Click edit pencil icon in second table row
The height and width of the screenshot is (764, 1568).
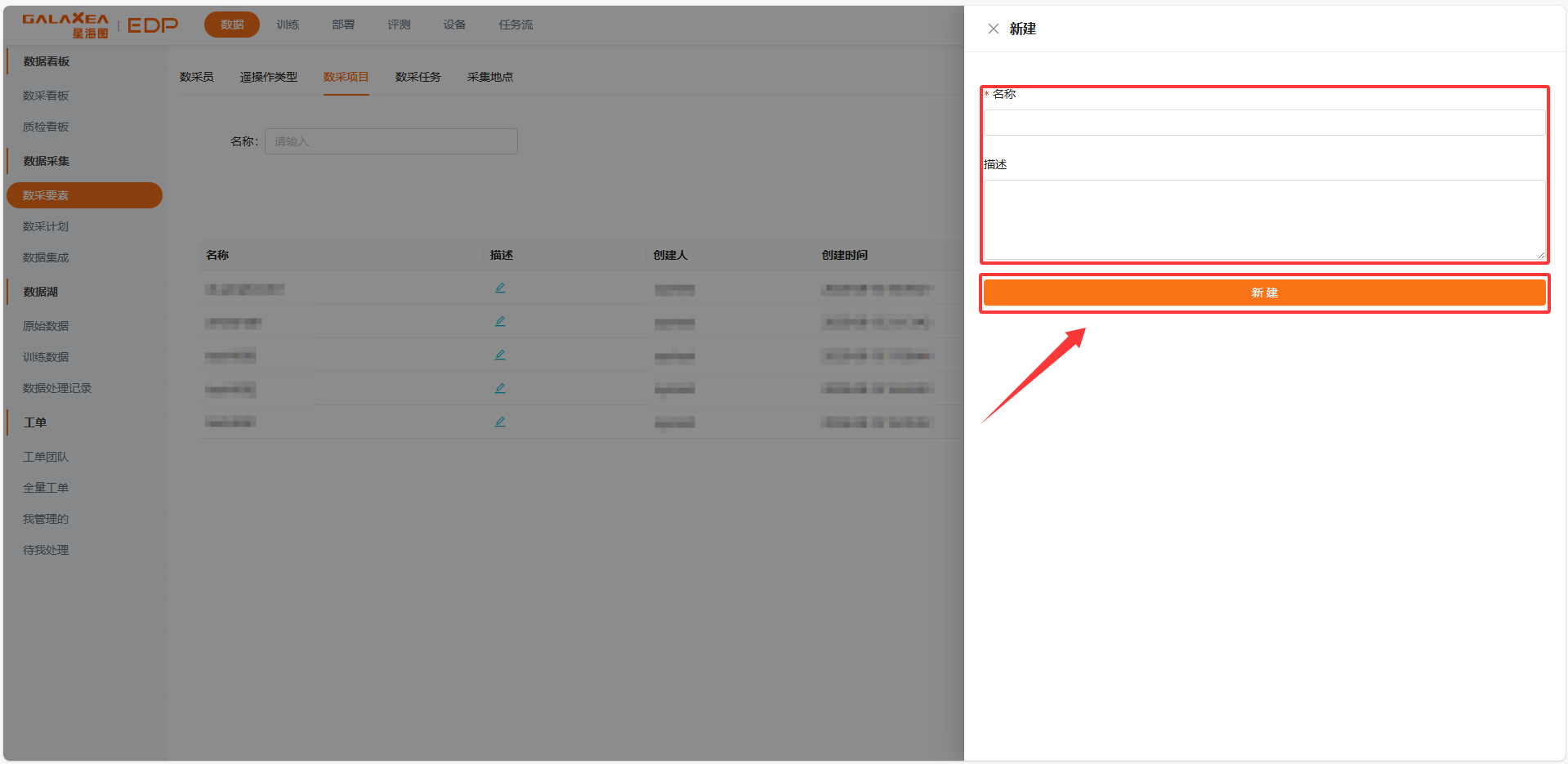[500, 322]
